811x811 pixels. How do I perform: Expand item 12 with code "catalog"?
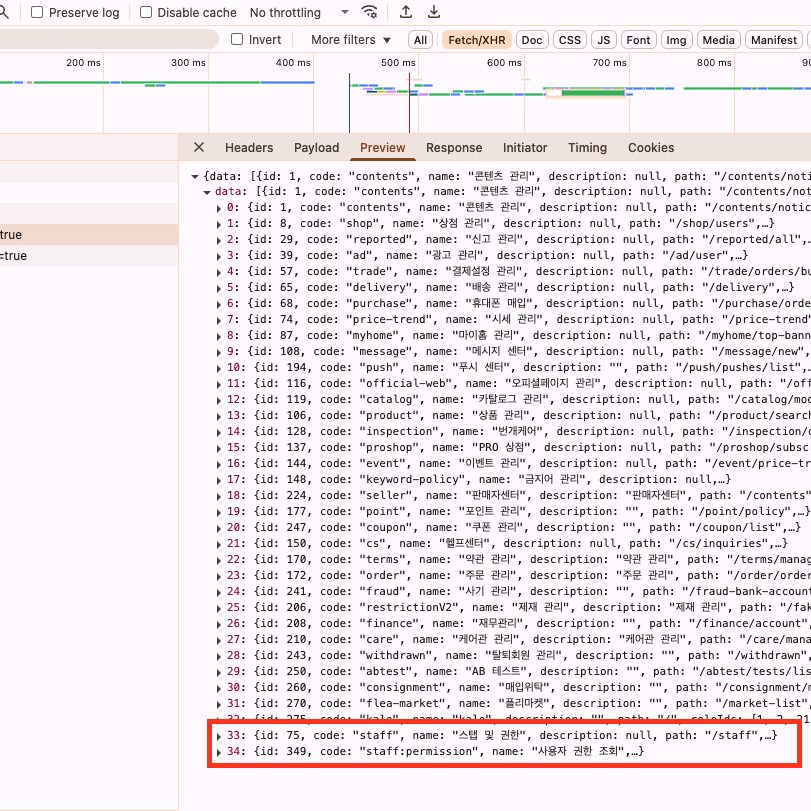[x=219, y=400]
